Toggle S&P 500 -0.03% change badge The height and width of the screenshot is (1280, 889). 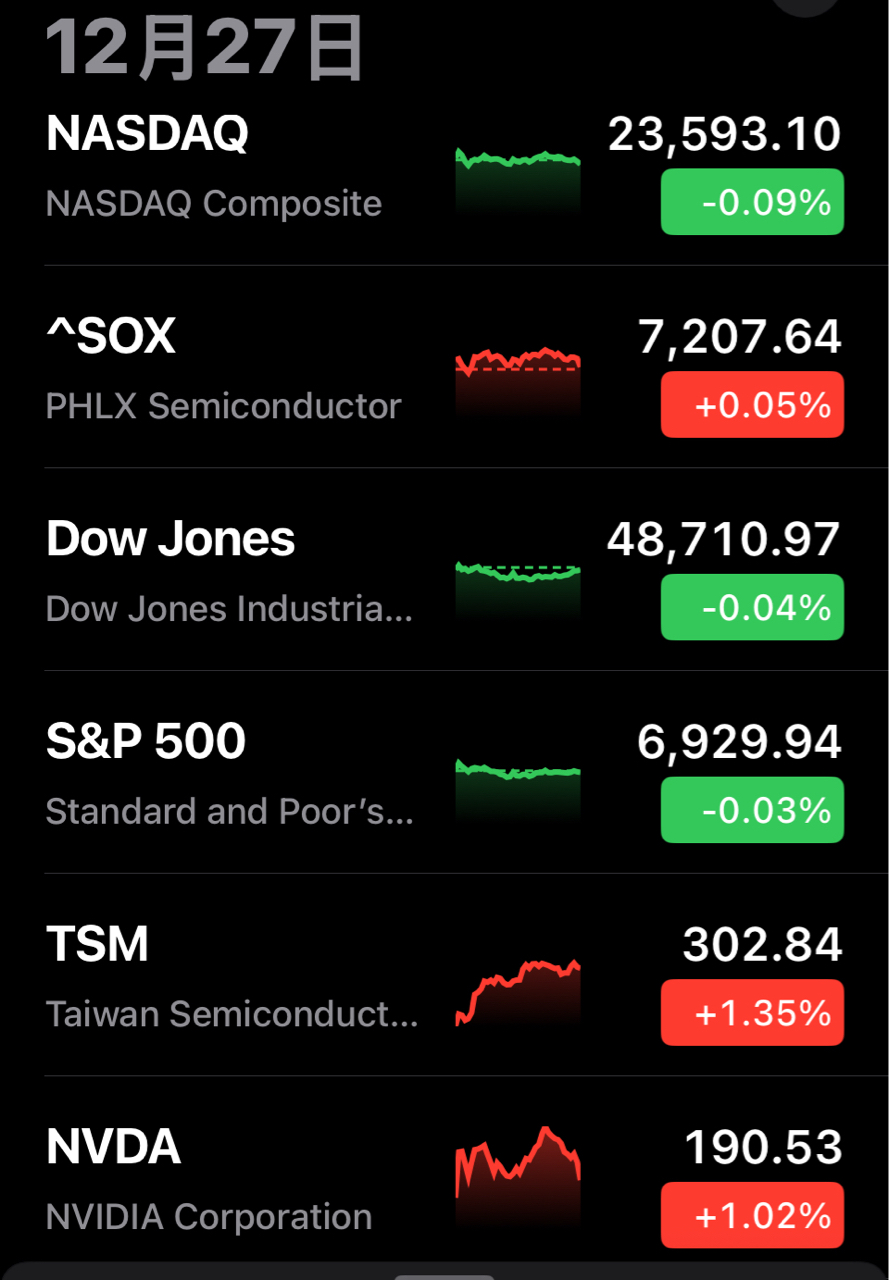752,810
